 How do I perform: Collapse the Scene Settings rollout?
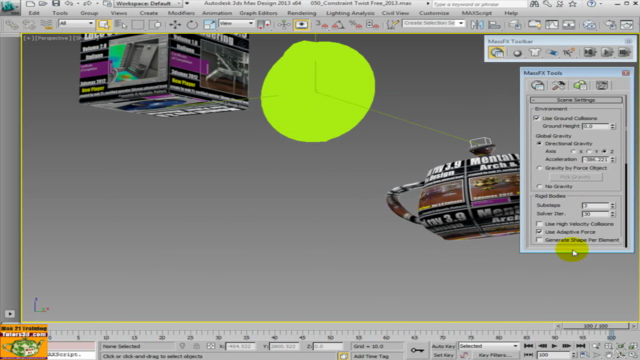click(576, 100)
